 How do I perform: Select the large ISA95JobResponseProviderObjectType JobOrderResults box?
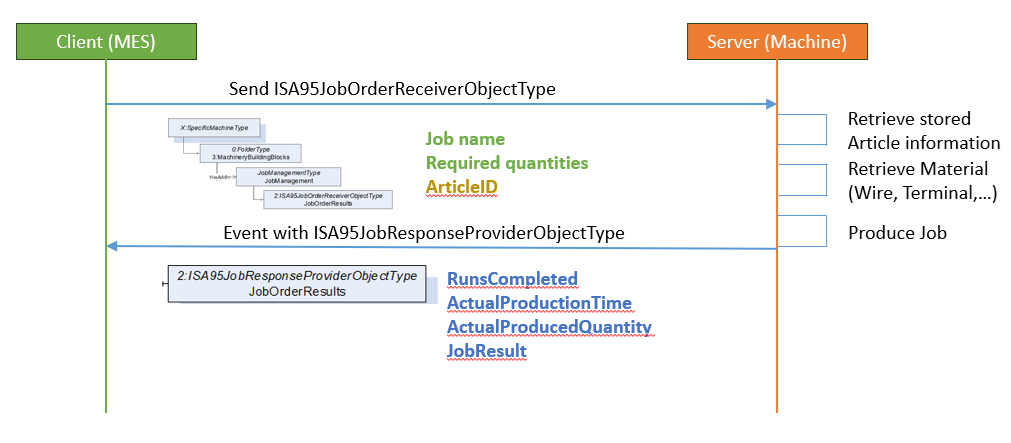[297, 283]
